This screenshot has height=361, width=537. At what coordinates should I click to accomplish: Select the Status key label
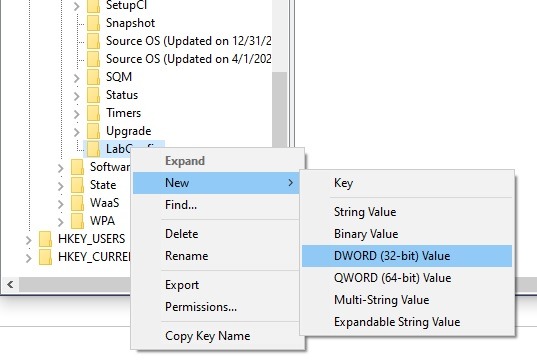pos(122,95)
